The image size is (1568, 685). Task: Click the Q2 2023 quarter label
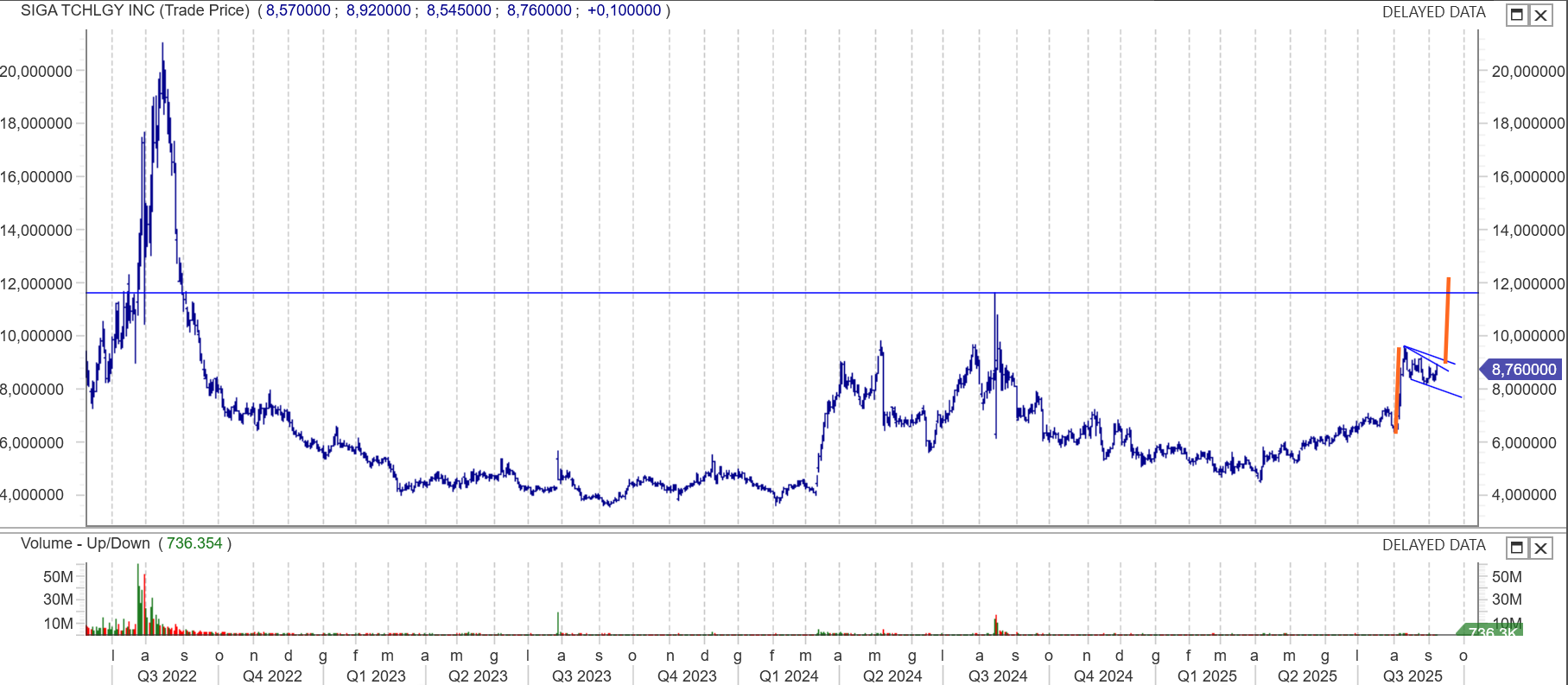coord(478,676)
